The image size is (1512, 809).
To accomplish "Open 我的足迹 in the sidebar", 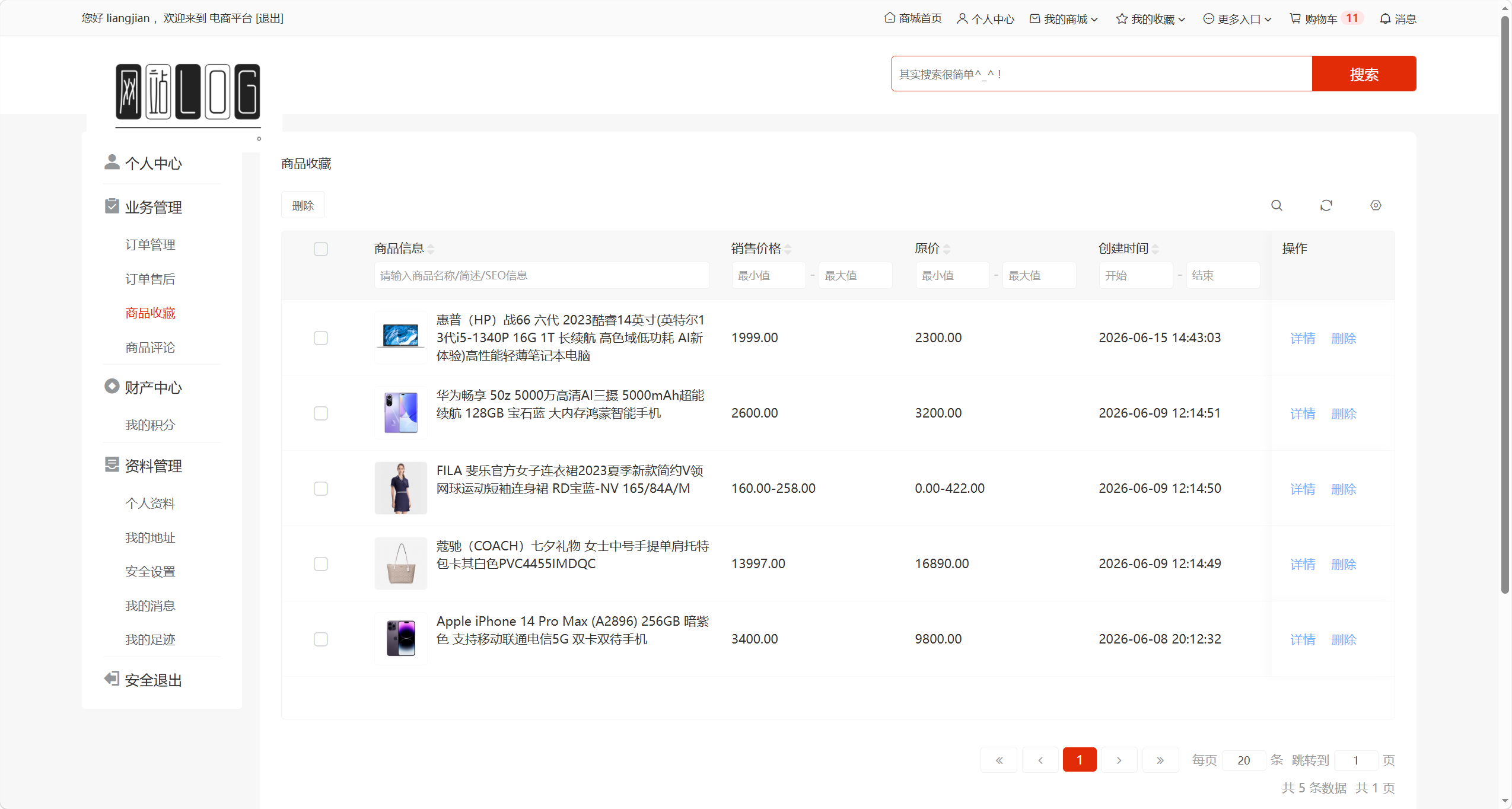I will click(150, 640).
